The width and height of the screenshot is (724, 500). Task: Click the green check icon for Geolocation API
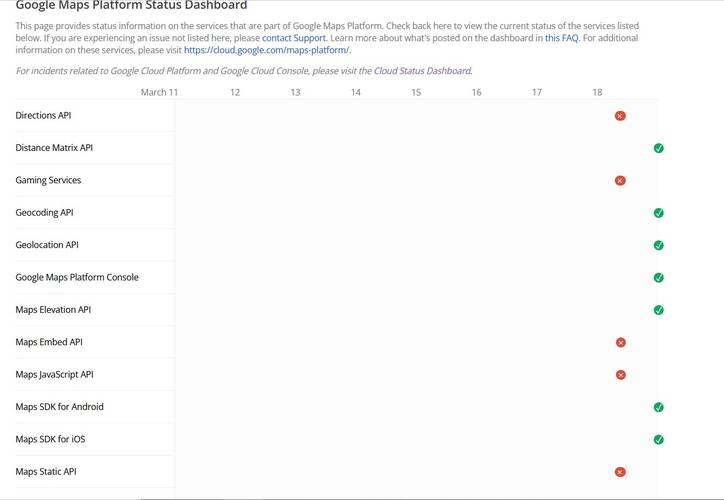(658, 245)
